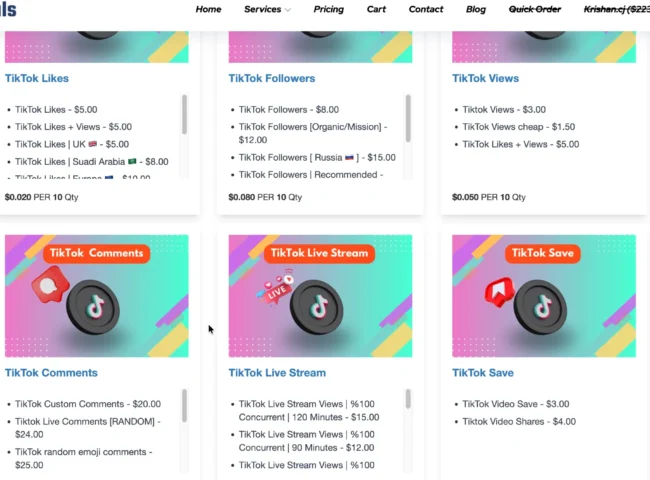Screen dimensions: 650x480
Task: Click the TikTok Likes list scrollbar
Action: click(x=184, y=115)
